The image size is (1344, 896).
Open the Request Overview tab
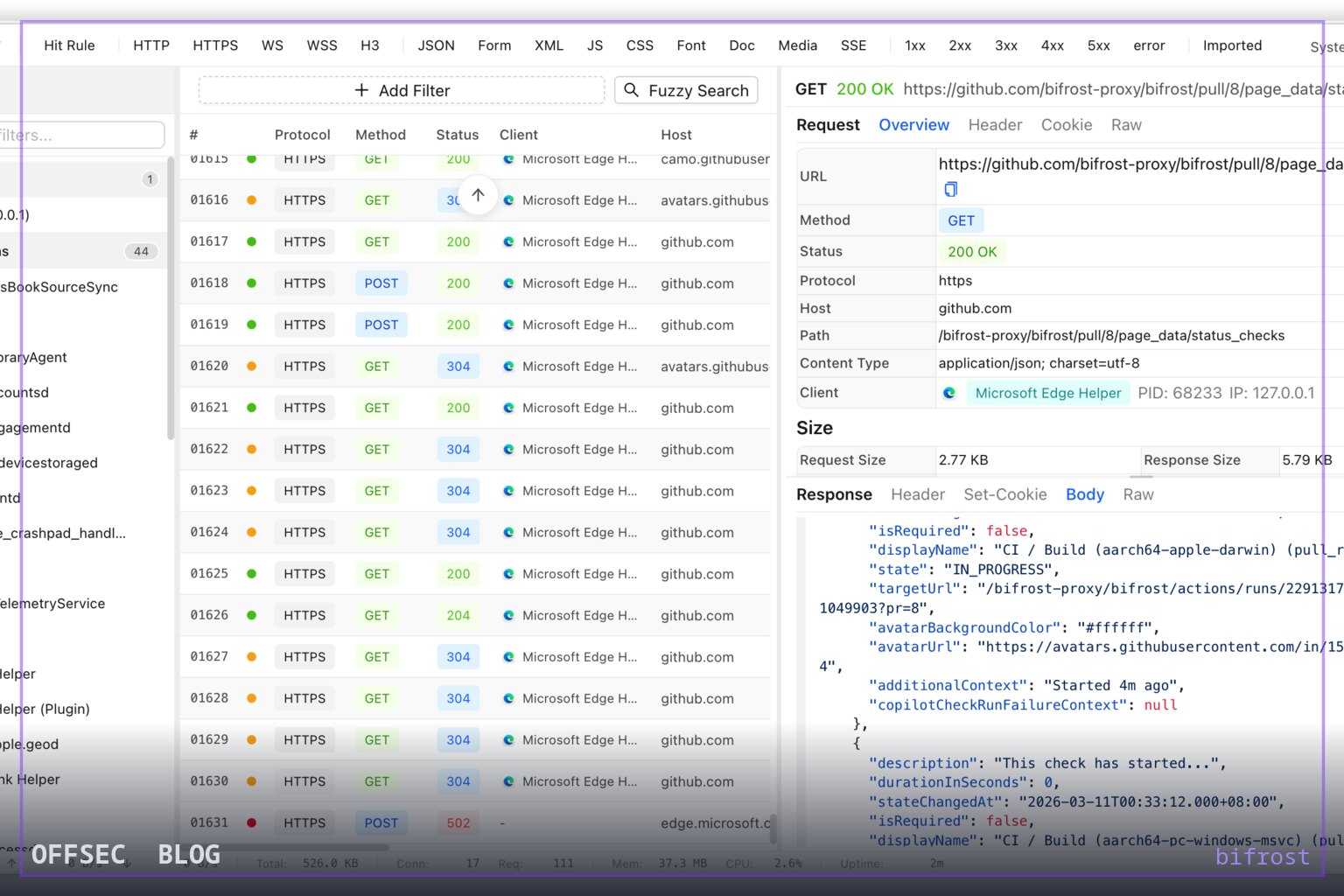tap(913, 125)
